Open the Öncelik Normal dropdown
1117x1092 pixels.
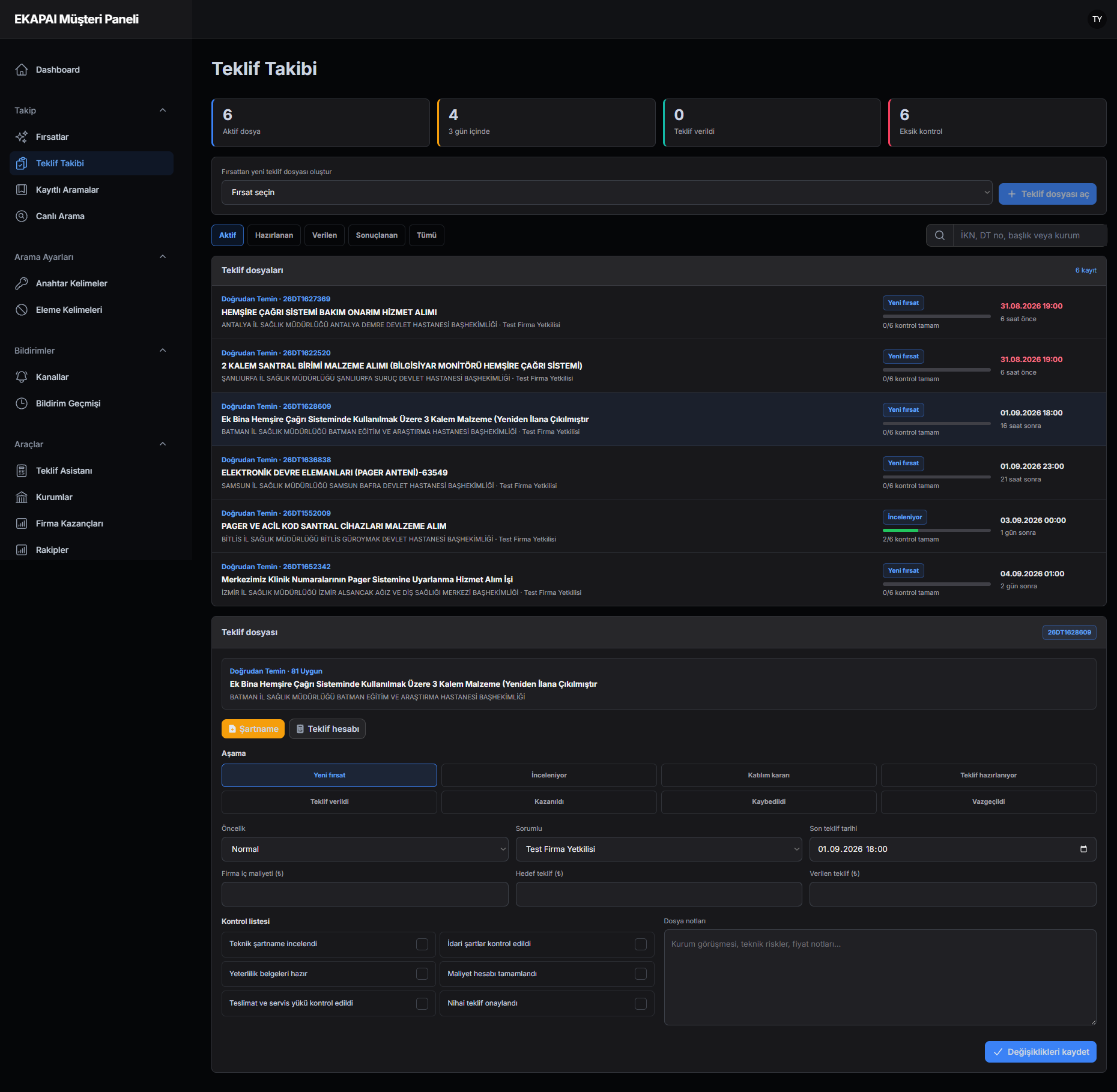point(365,849)
